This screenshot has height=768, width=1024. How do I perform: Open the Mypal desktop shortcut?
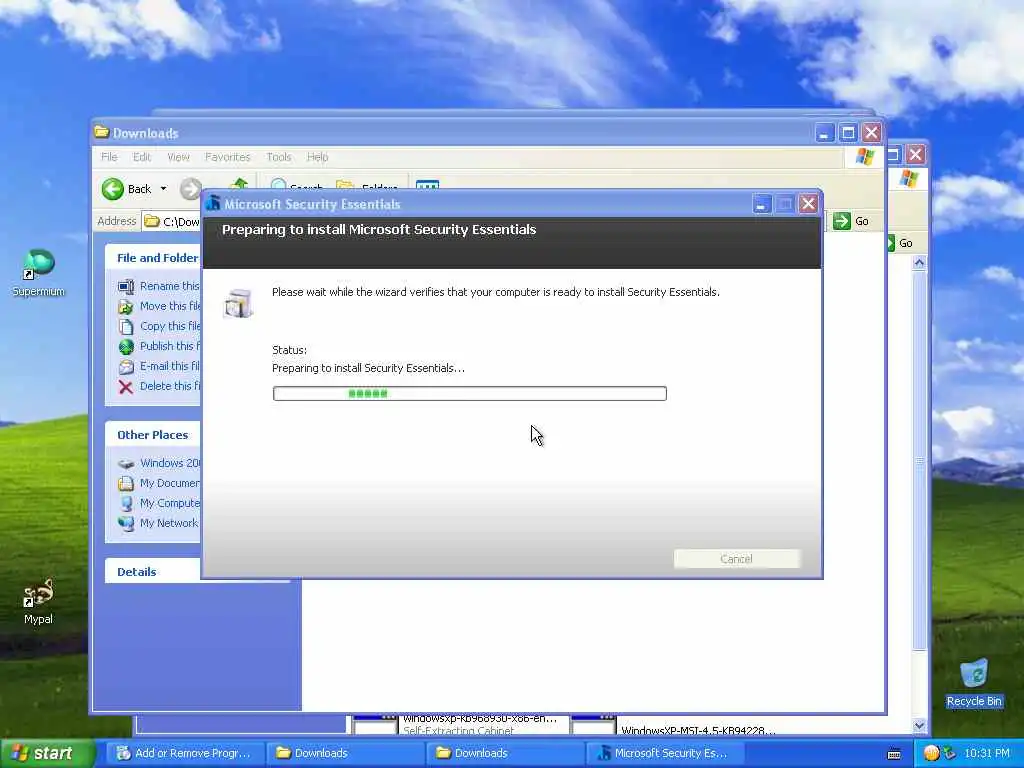38,601
